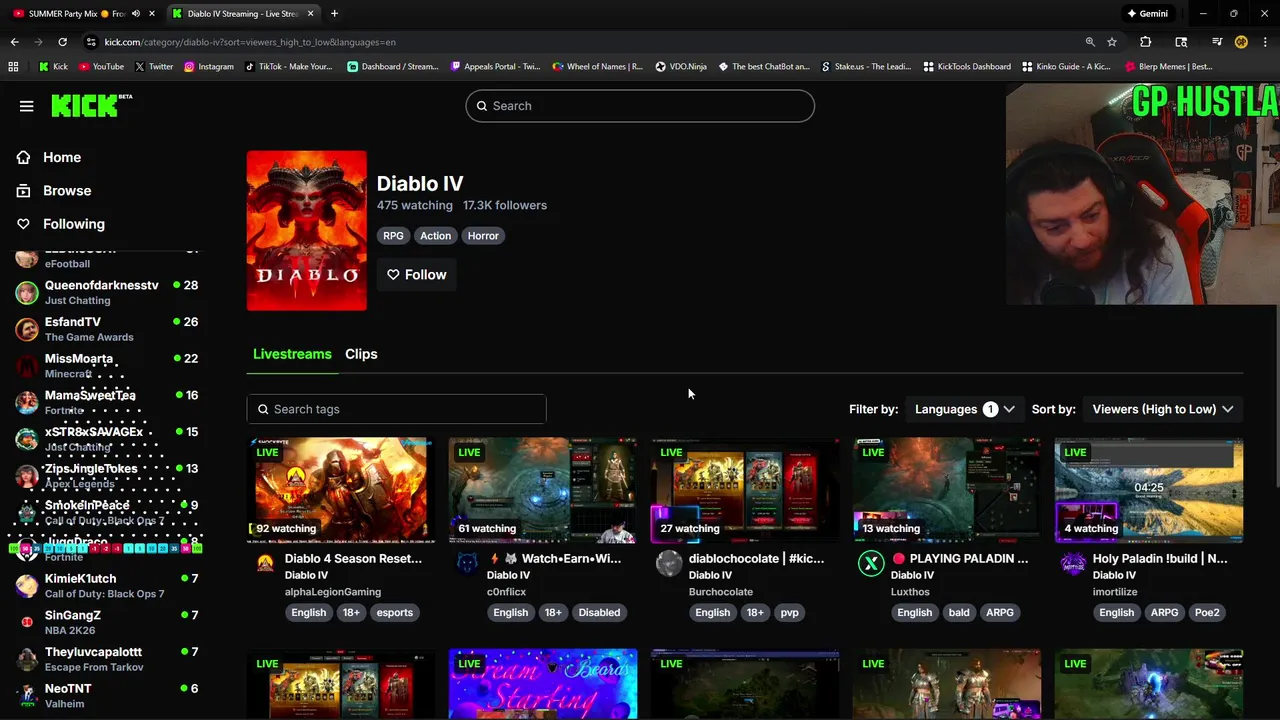Click the Action tag
Screen dimensions: 1280x720
pyautogui.click(x=435, y=236)
